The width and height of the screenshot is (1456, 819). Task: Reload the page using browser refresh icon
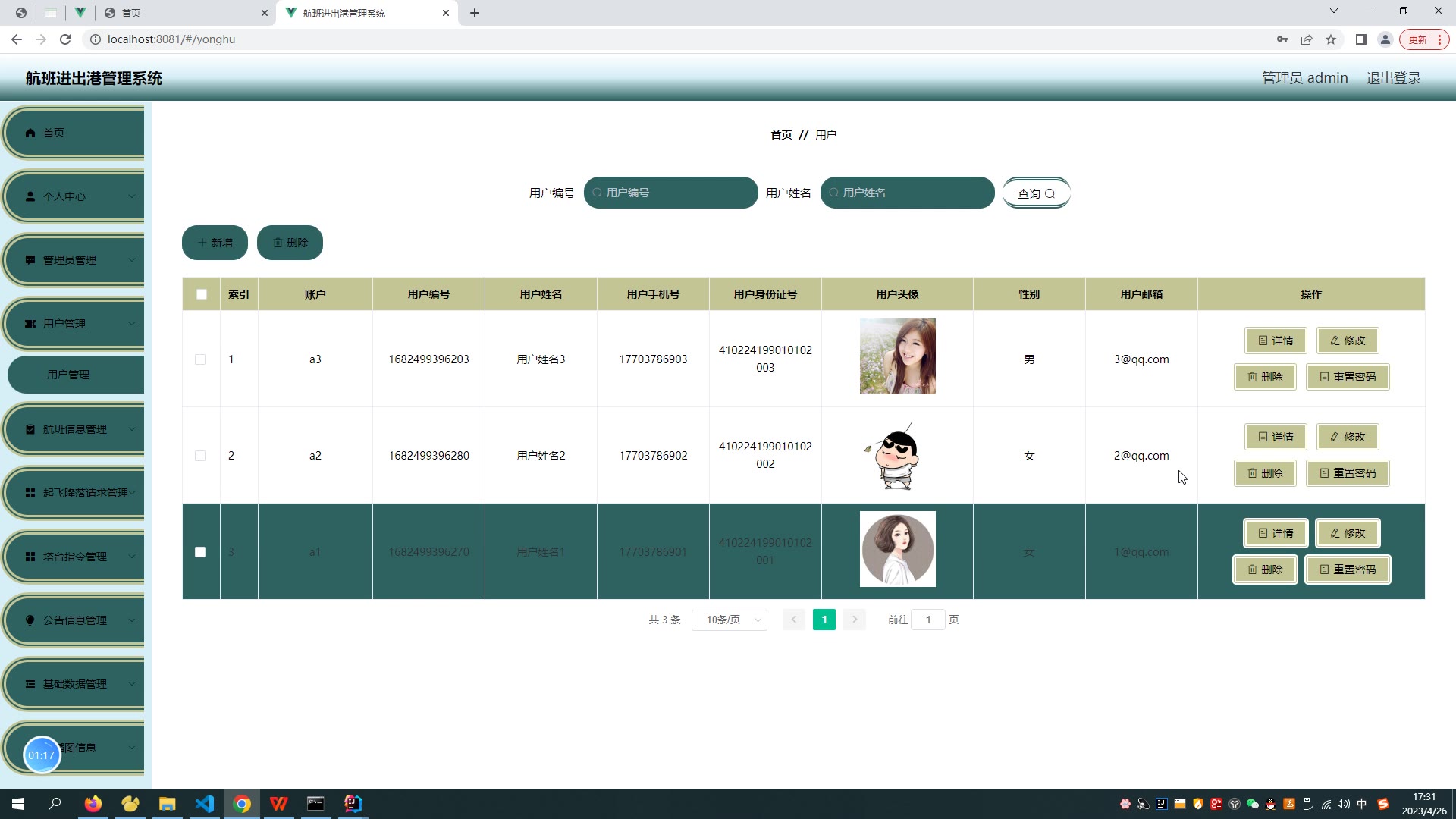[x=65, y=39]
